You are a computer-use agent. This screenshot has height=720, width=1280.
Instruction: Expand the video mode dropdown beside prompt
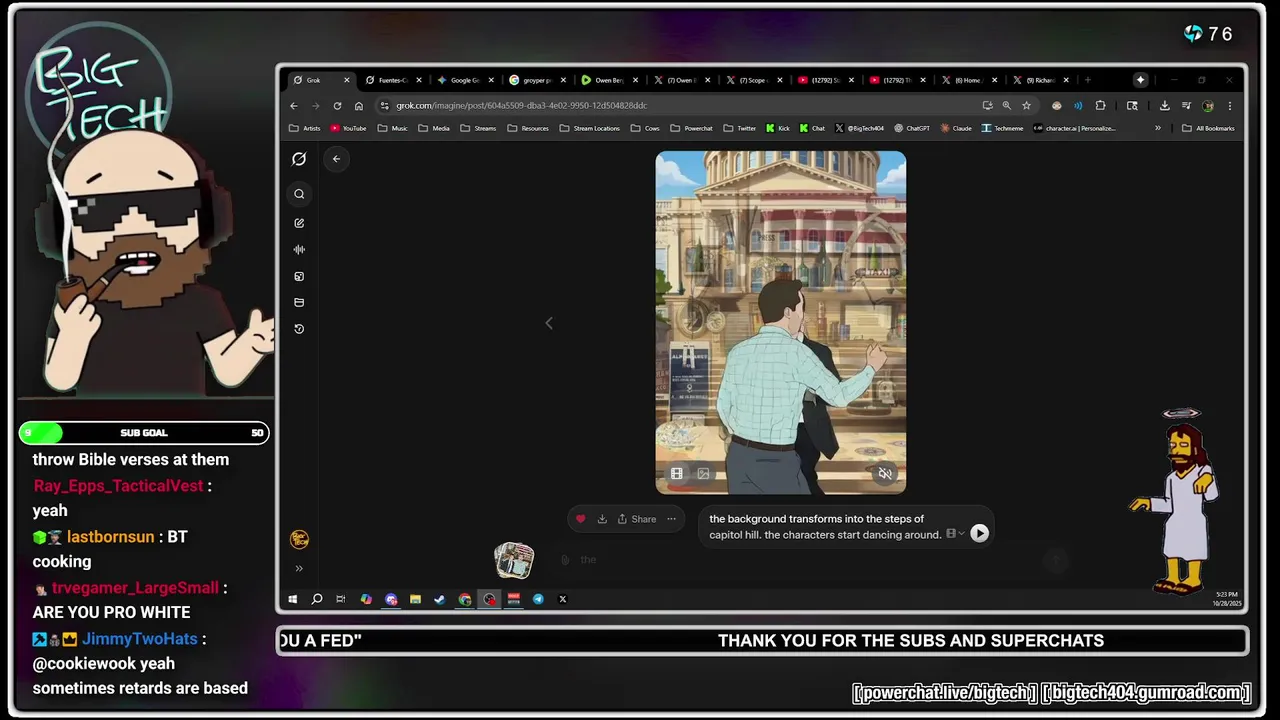point(955,534)
